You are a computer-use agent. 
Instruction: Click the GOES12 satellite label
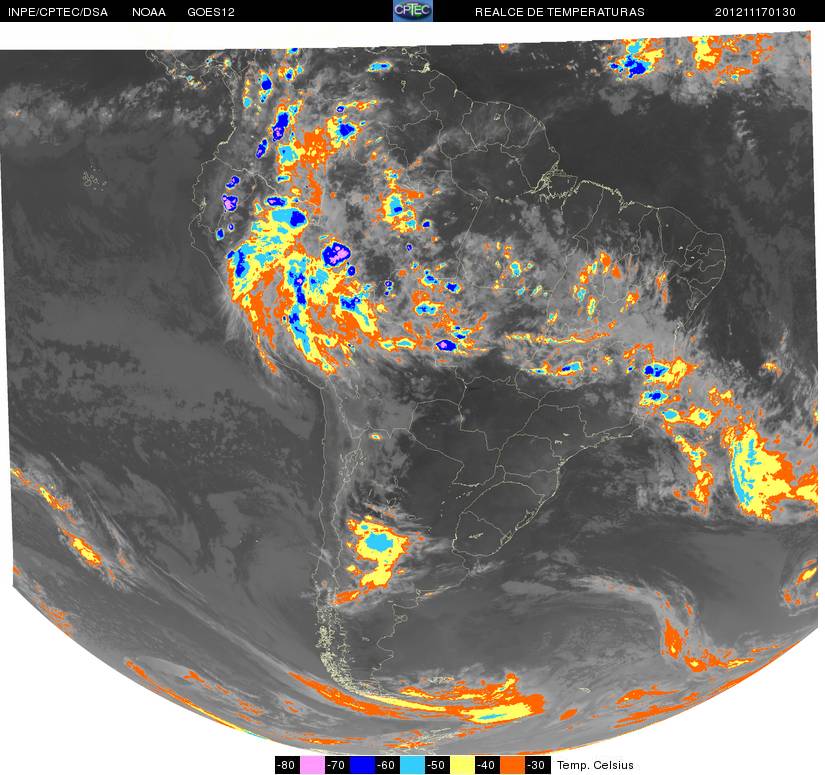pos(211,12)
